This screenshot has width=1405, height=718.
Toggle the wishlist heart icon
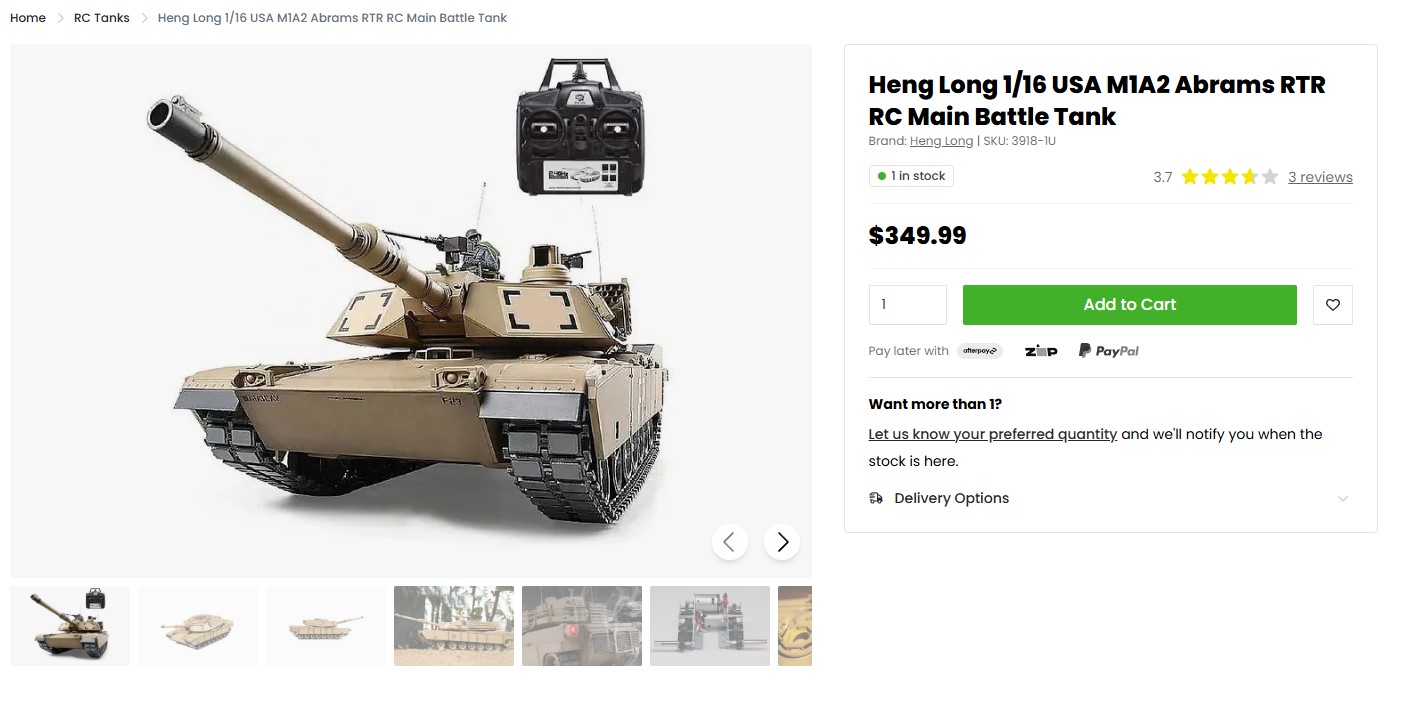(x=1332, y=304)
